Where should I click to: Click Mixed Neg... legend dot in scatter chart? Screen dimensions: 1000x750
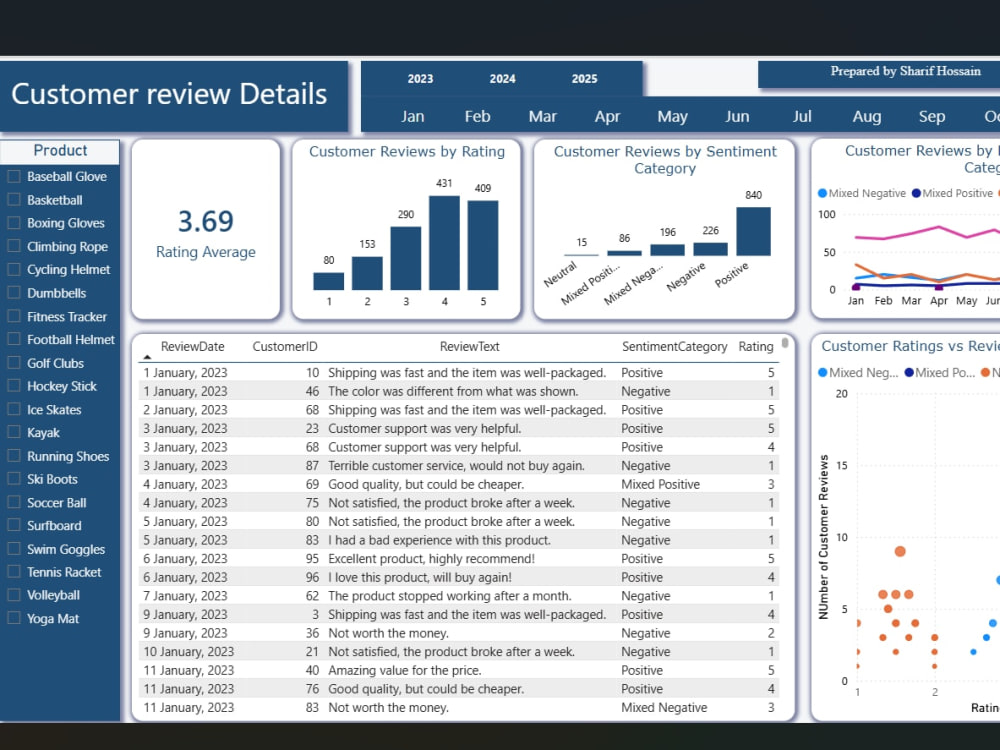pos(823,372)
